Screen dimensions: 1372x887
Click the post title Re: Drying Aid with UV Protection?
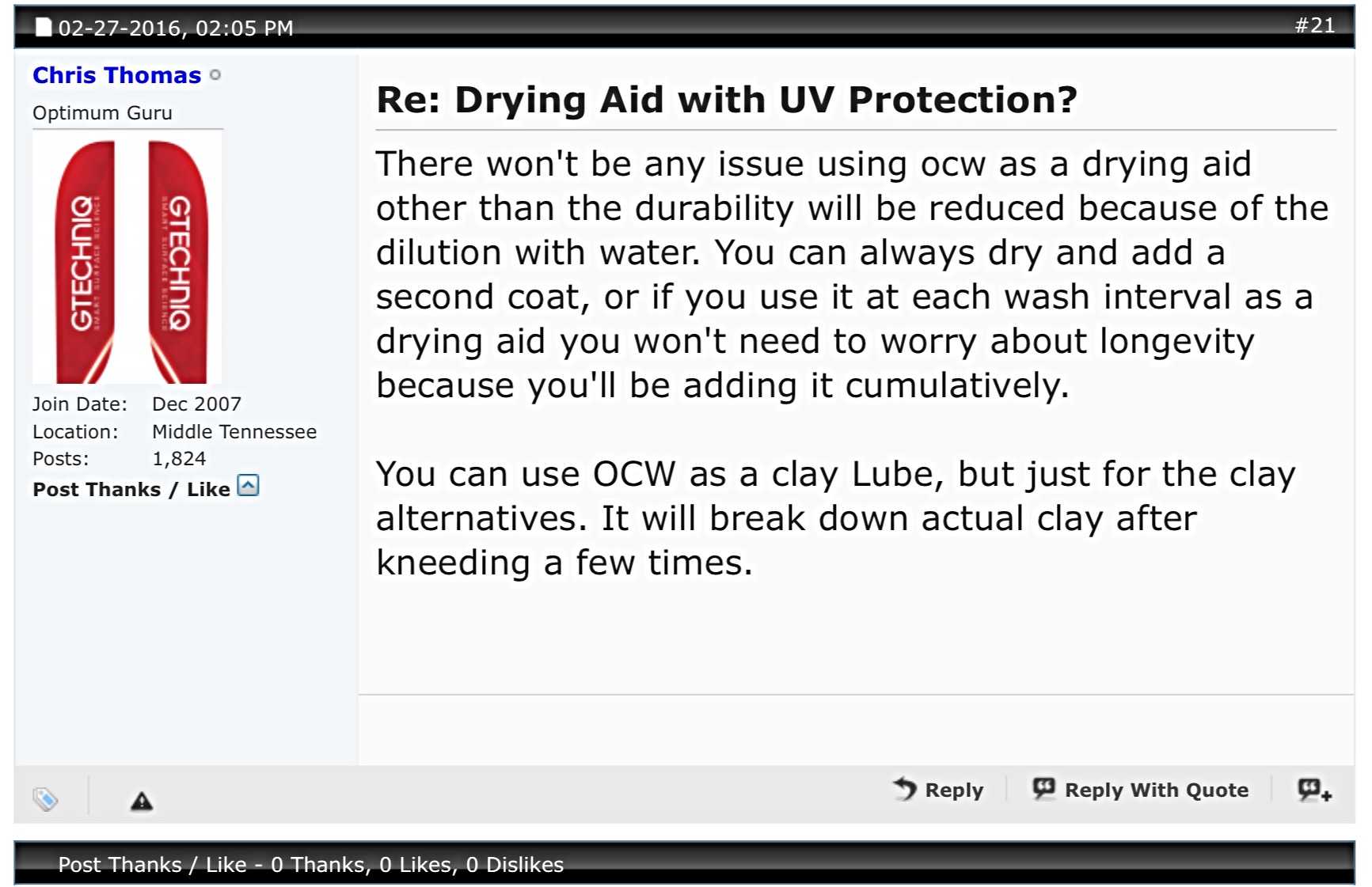coord(727,100)
